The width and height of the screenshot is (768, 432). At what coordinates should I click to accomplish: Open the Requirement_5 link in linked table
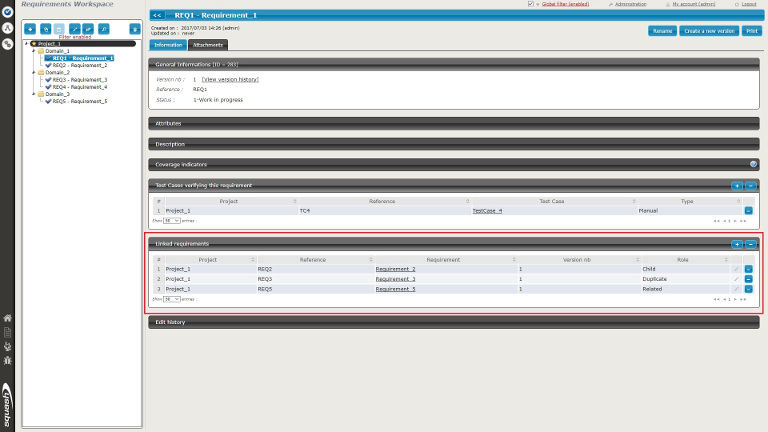[395, 289]
